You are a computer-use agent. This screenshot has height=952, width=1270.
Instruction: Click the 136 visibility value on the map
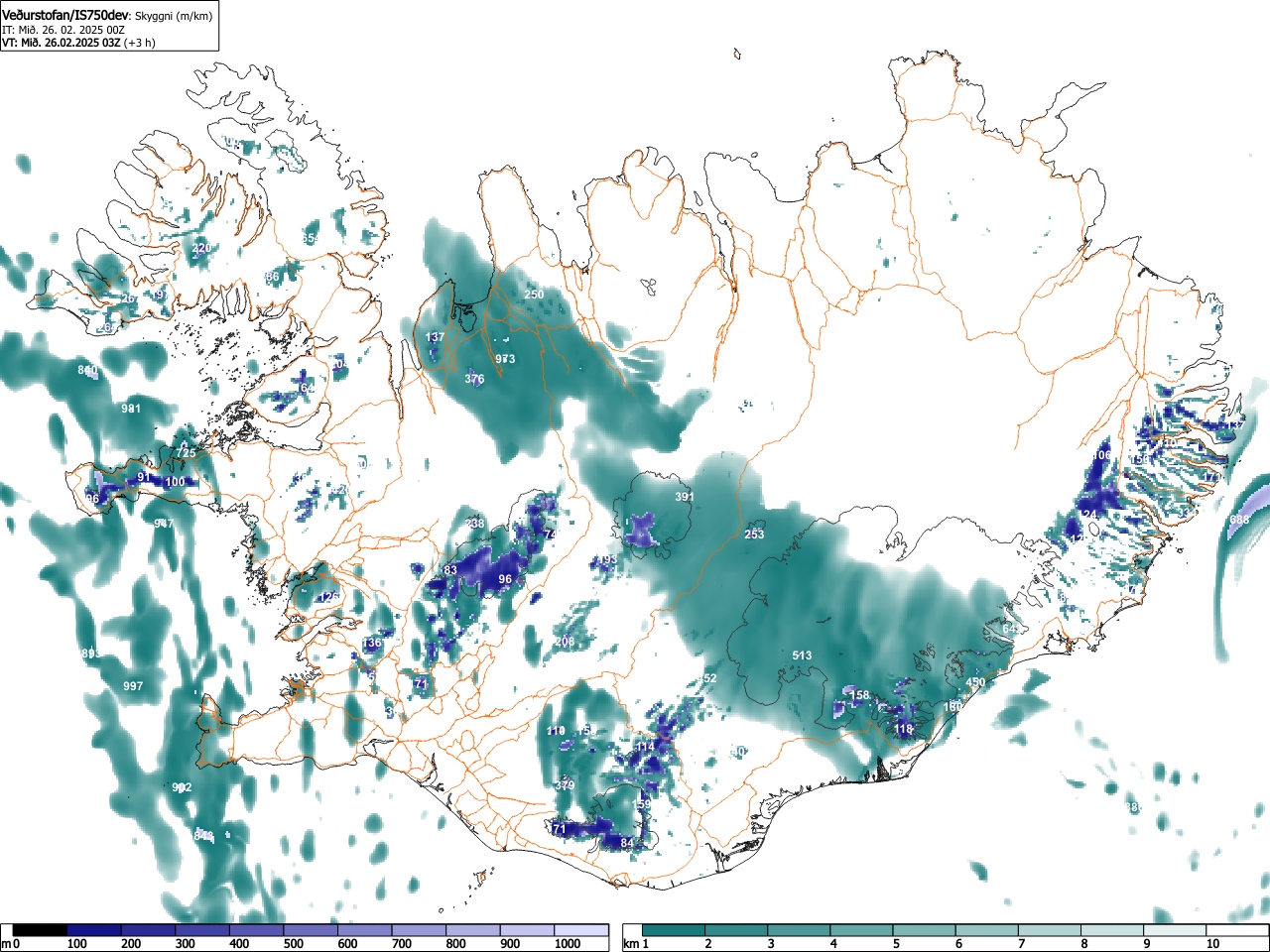click(371, 643)
